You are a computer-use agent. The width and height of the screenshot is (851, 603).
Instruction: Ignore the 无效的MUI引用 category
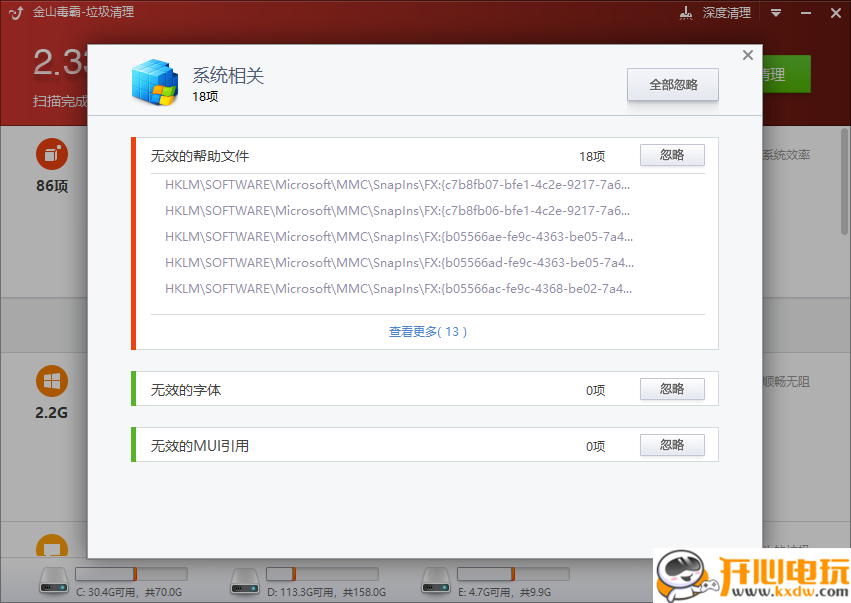click(672, 445)
